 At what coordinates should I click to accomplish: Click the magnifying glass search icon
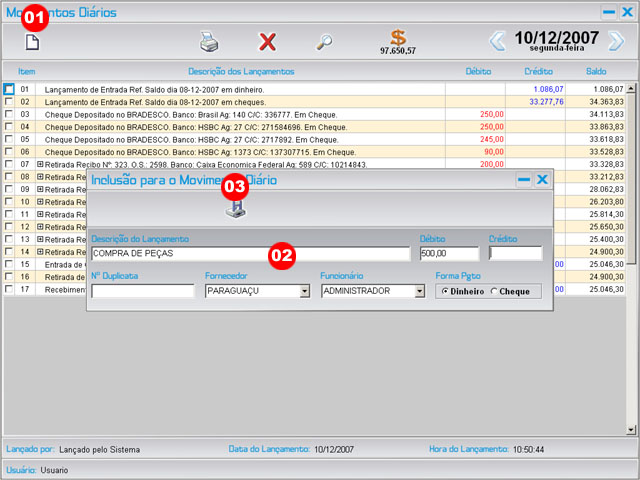click(324, 42)
